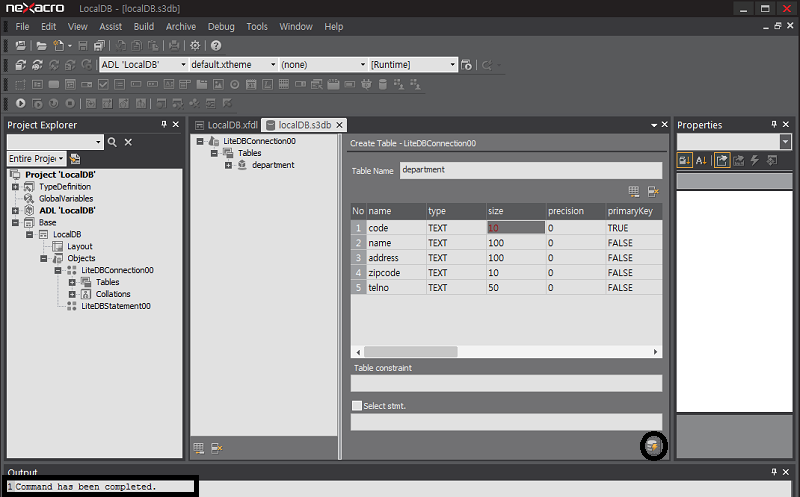Open the Debug menu
Screen dimensions: 800x497
221,27
